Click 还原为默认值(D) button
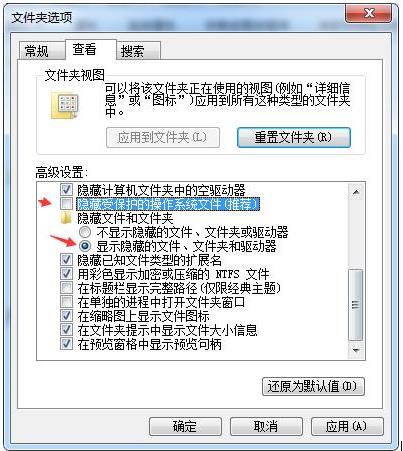Screen dimensions: 403x451 pyautogui.click(x=313, y=386)
